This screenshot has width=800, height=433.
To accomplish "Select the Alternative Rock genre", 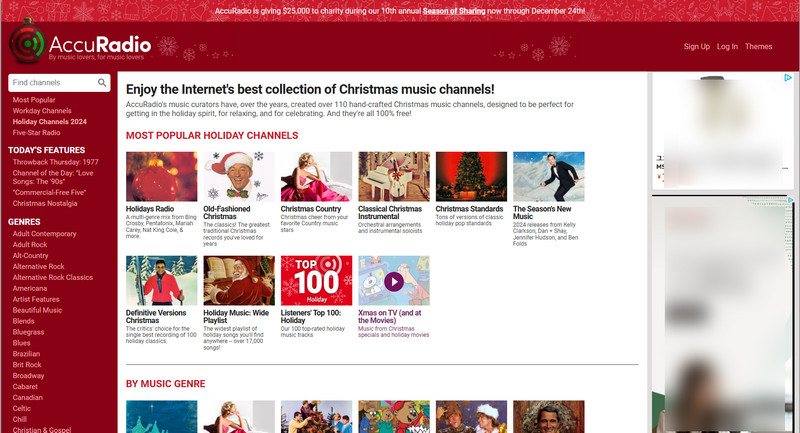I will point(38,266).
